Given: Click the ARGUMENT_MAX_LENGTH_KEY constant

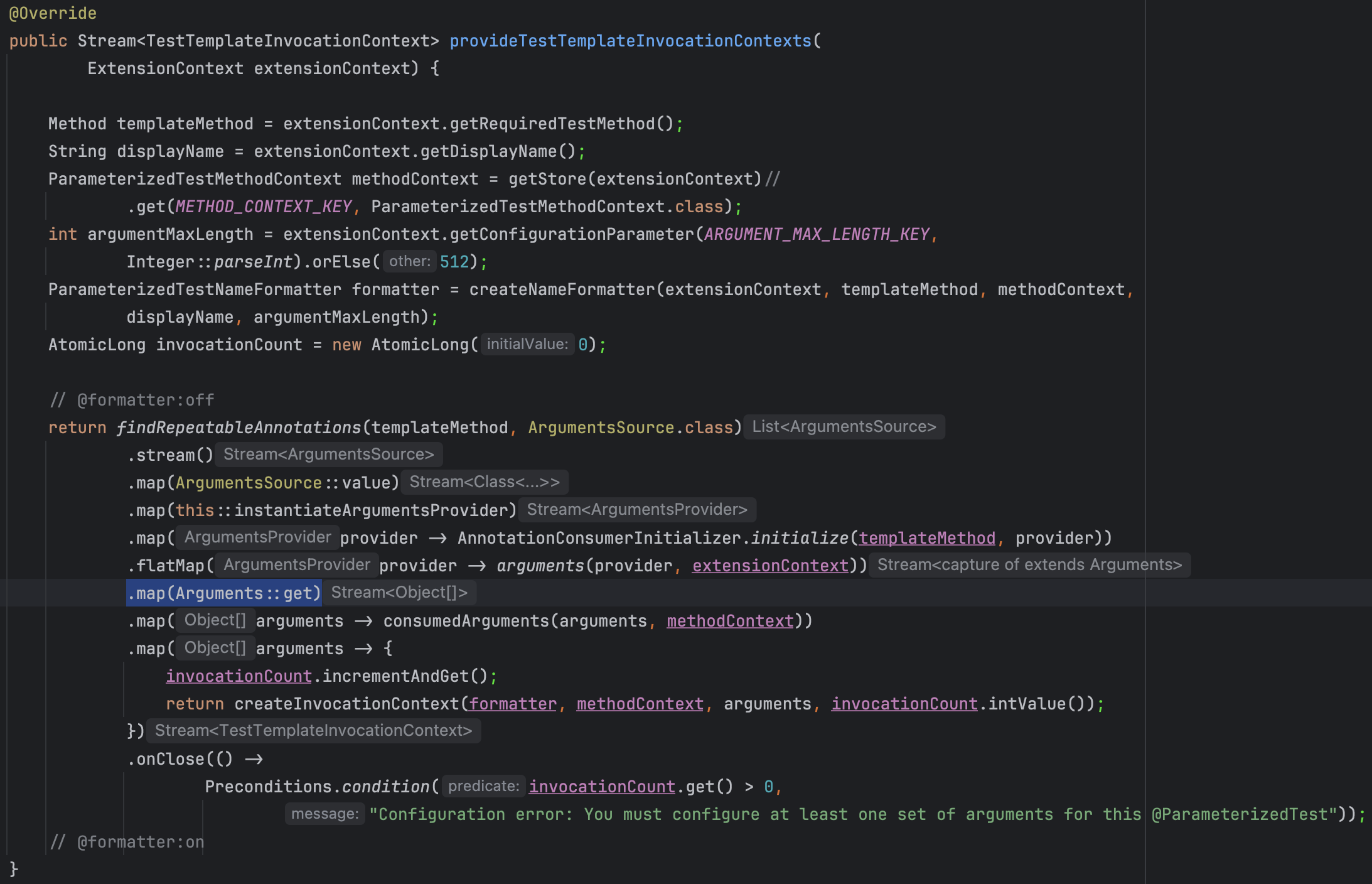Looking at the screenshot, I should pyautogui.click(x=816, y=234).
